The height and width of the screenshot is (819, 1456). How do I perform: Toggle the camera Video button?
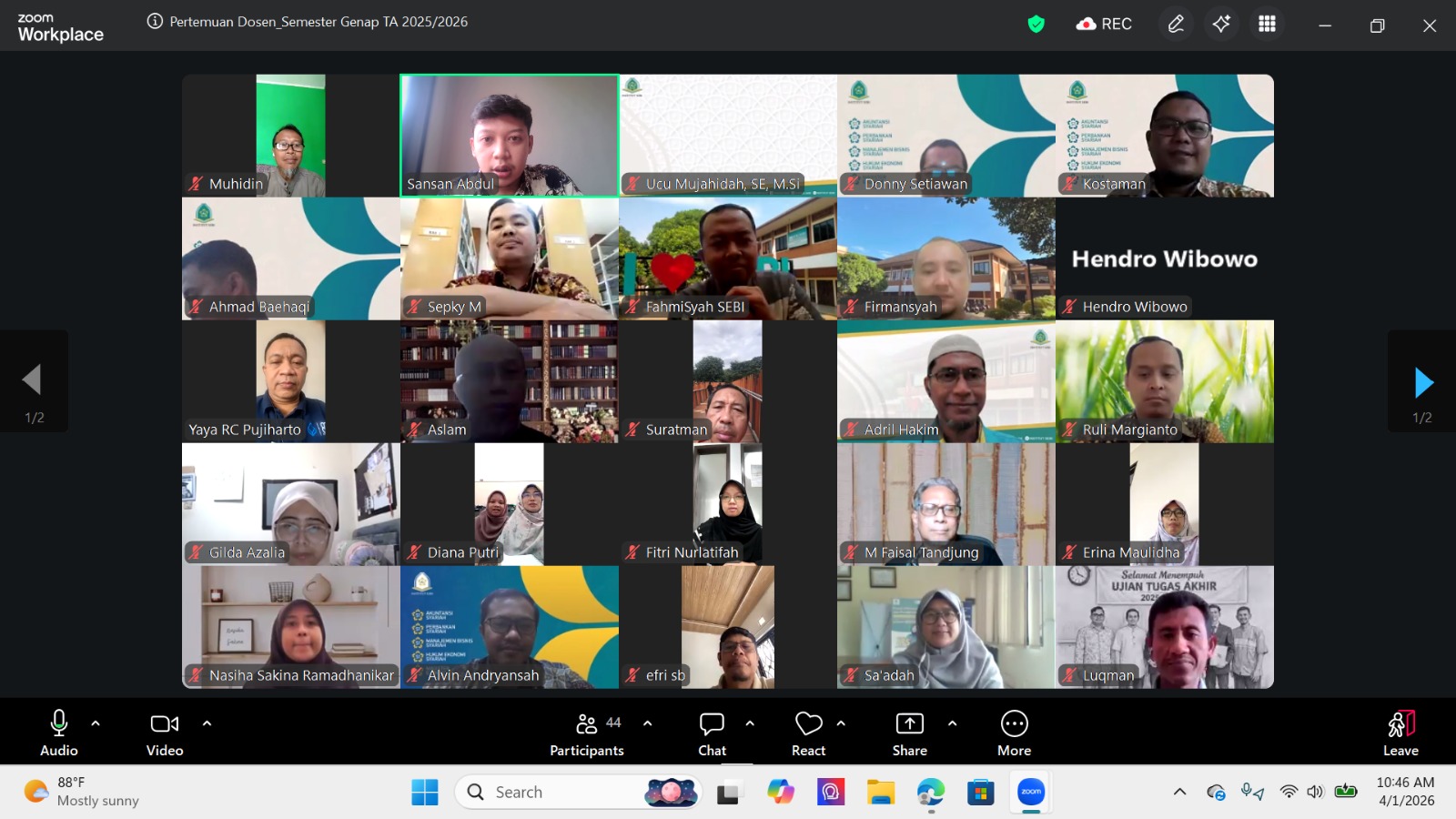(165, 733)
